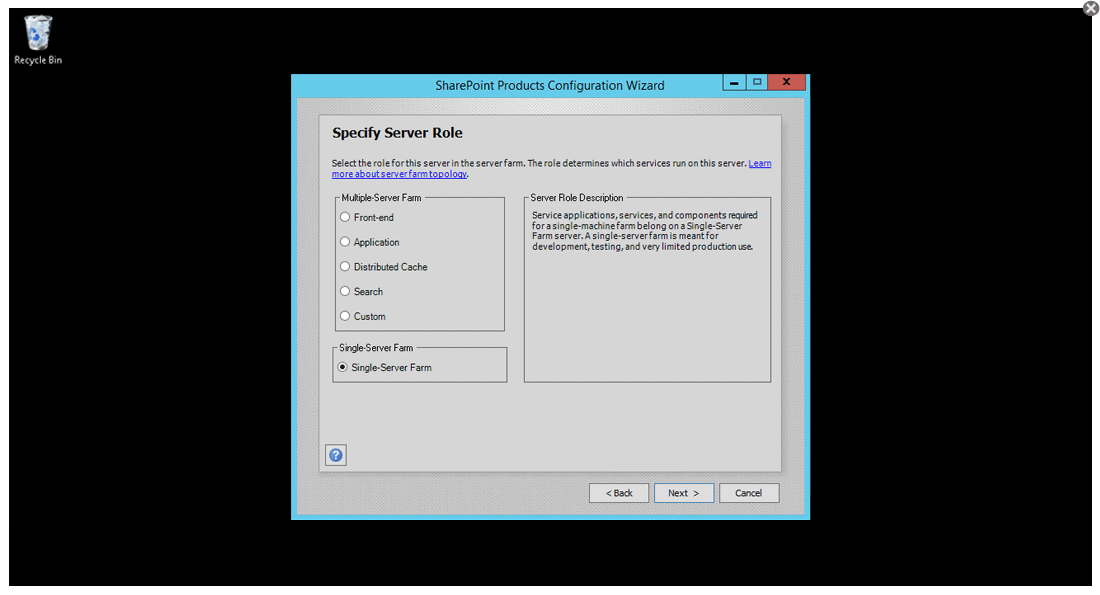
Task: Select the Front-end server role
Action: click(345, 218)
